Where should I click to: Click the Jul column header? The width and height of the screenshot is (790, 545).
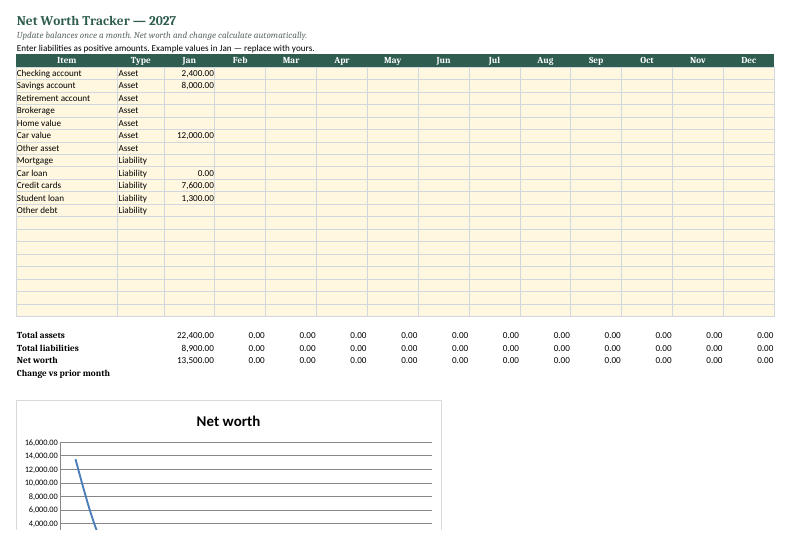[x=494, y=60]
